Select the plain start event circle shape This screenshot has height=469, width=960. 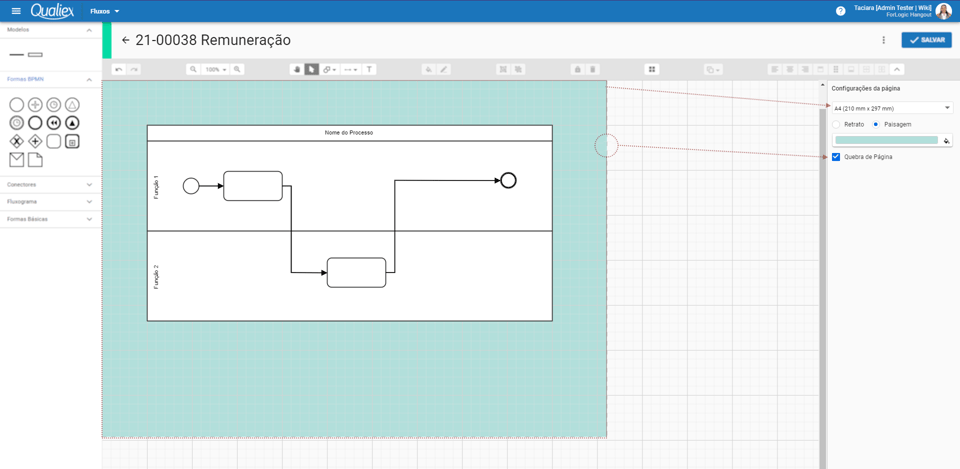[17, 105]
